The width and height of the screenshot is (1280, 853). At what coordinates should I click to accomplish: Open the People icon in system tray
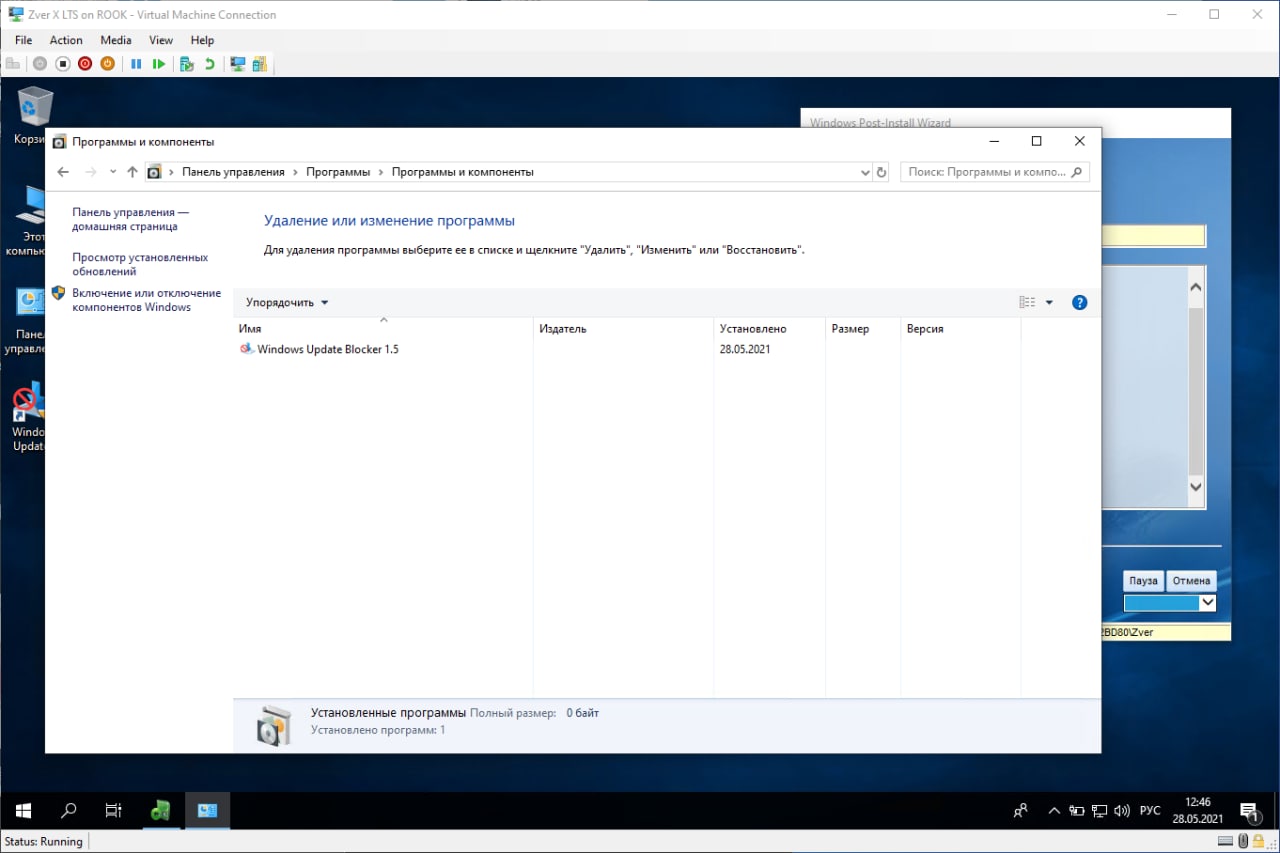click(1020, 811)
